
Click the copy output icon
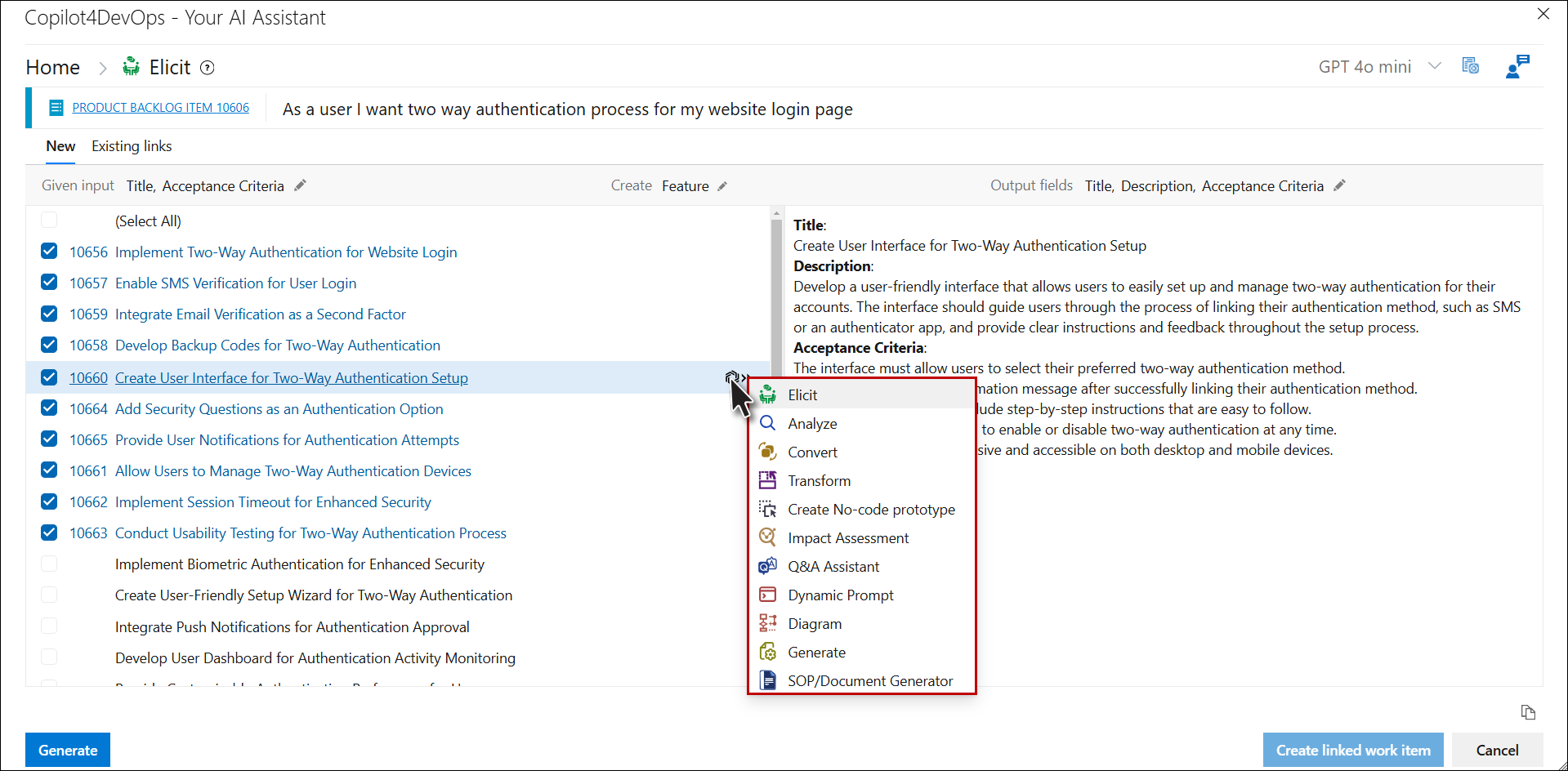1528,712
